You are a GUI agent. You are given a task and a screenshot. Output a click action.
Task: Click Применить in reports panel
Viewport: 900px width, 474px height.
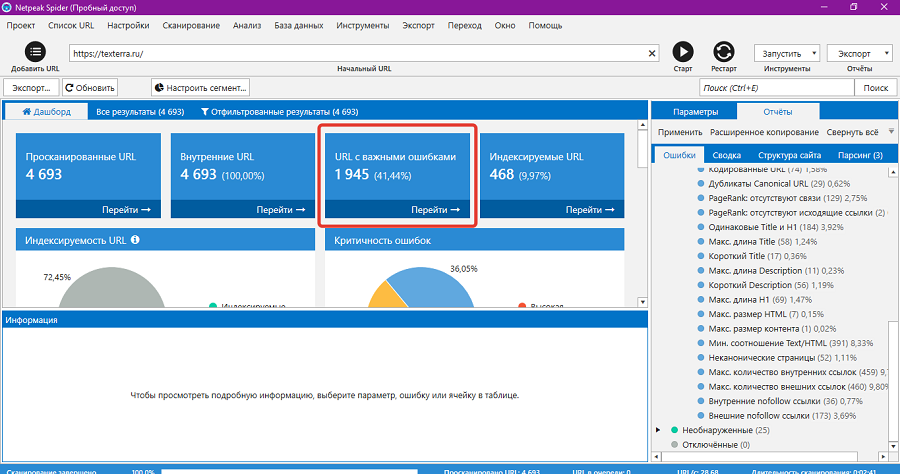[680, 132]
